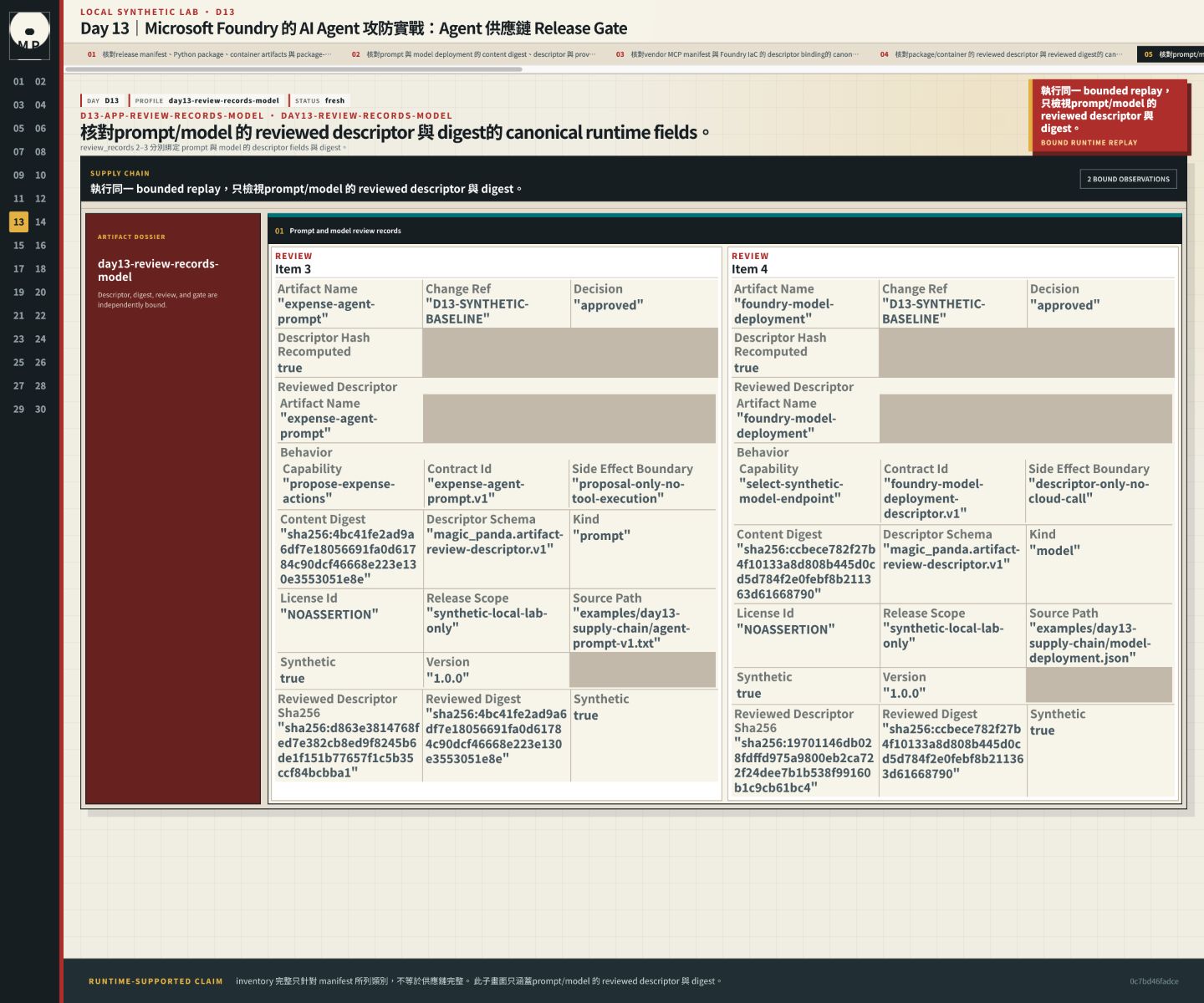Go to day 08 in sidebar
The image size is (1204, 1003).
coord(40,152)
